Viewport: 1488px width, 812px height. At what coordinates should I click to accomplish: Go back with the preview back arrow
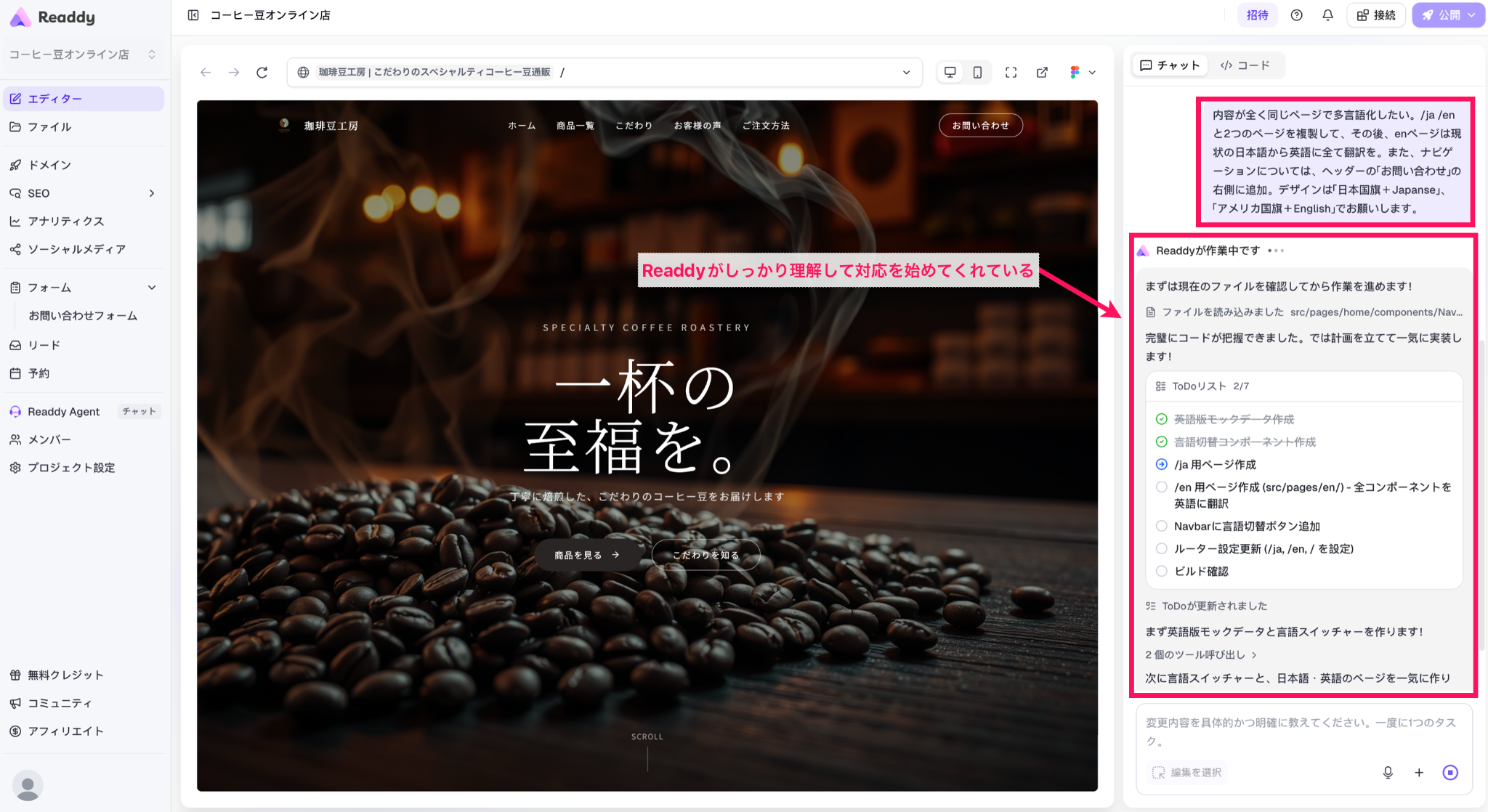tap(206, 73)
